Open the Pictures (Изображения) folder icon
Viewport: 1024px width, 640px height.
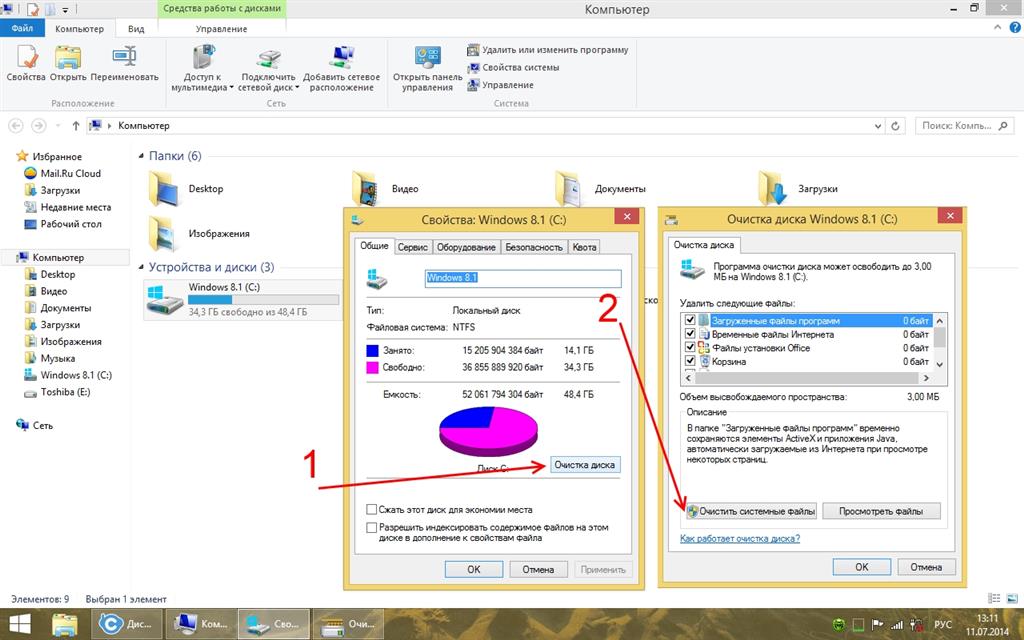[163, 234]
